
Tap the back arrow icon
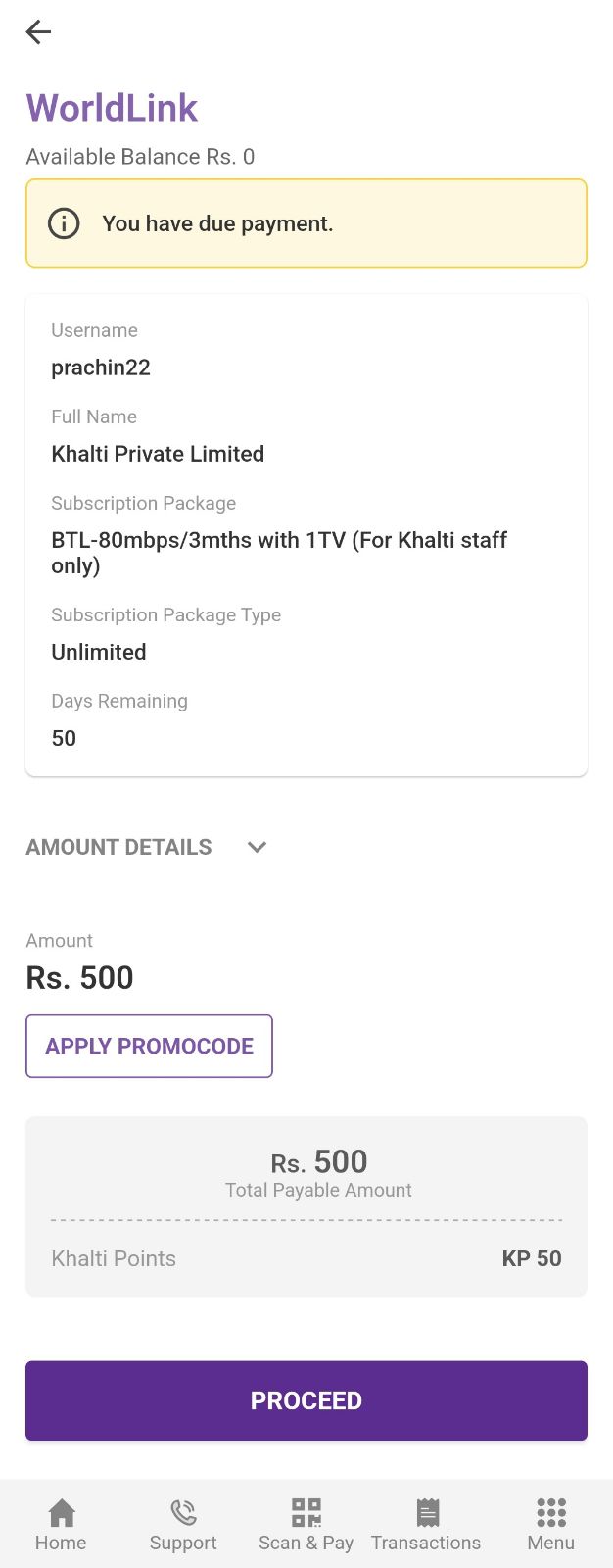pyautogui.click(x=38, y=32)
